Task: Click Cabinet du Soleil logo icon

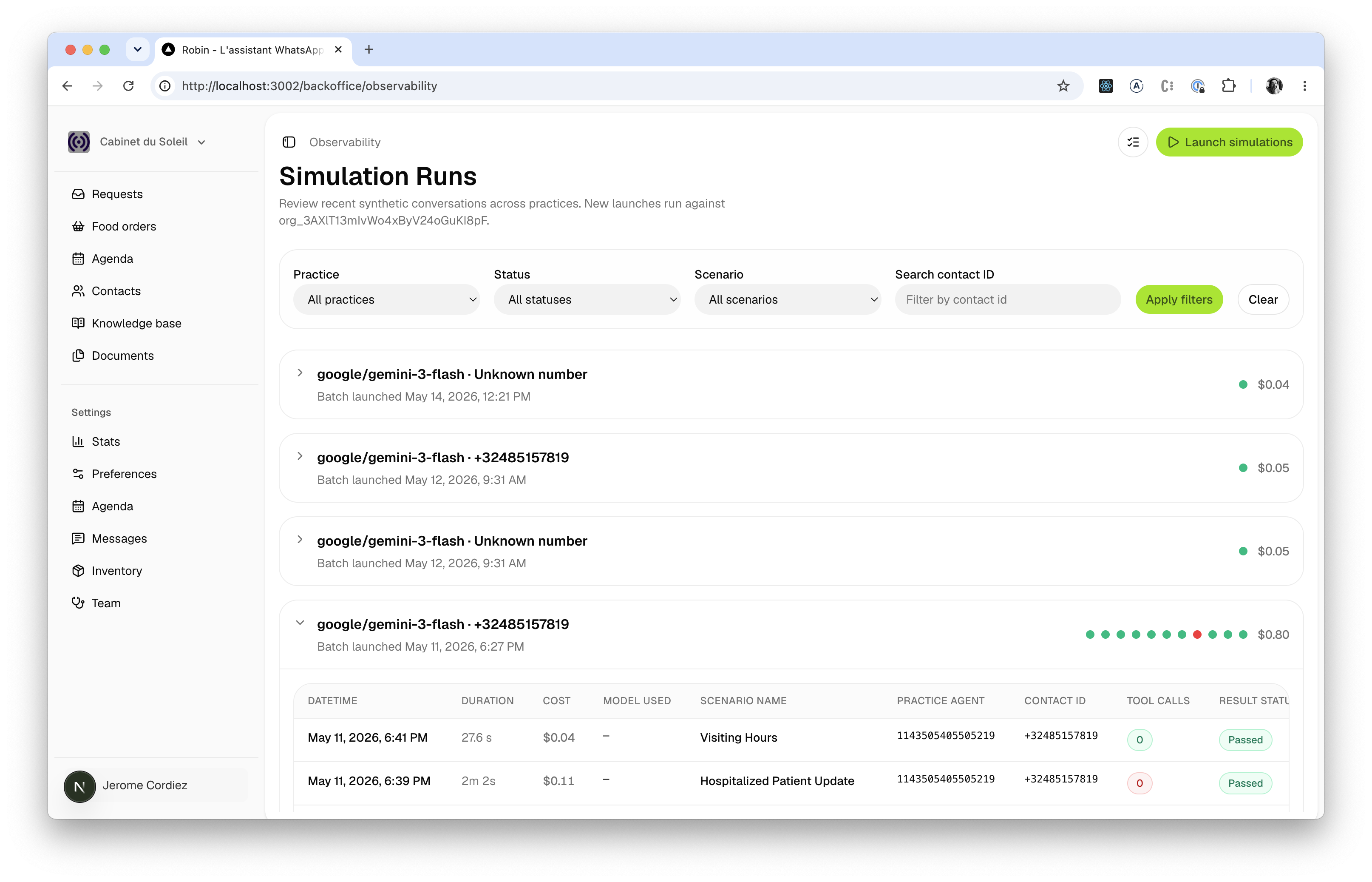Action: click(x=79, y=142)
